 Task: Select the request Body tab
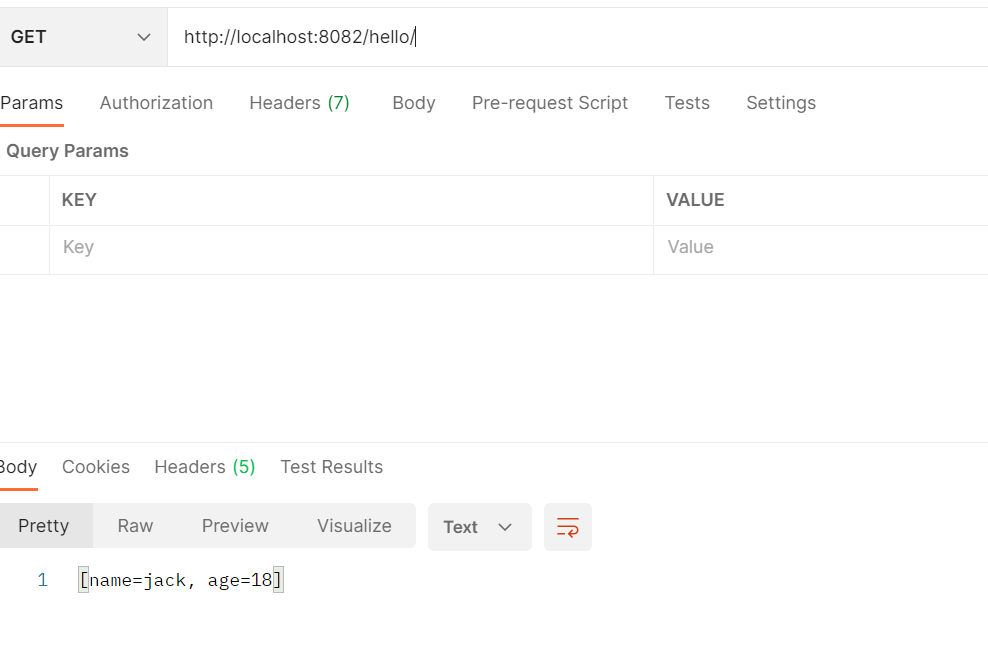pos(413,103)
